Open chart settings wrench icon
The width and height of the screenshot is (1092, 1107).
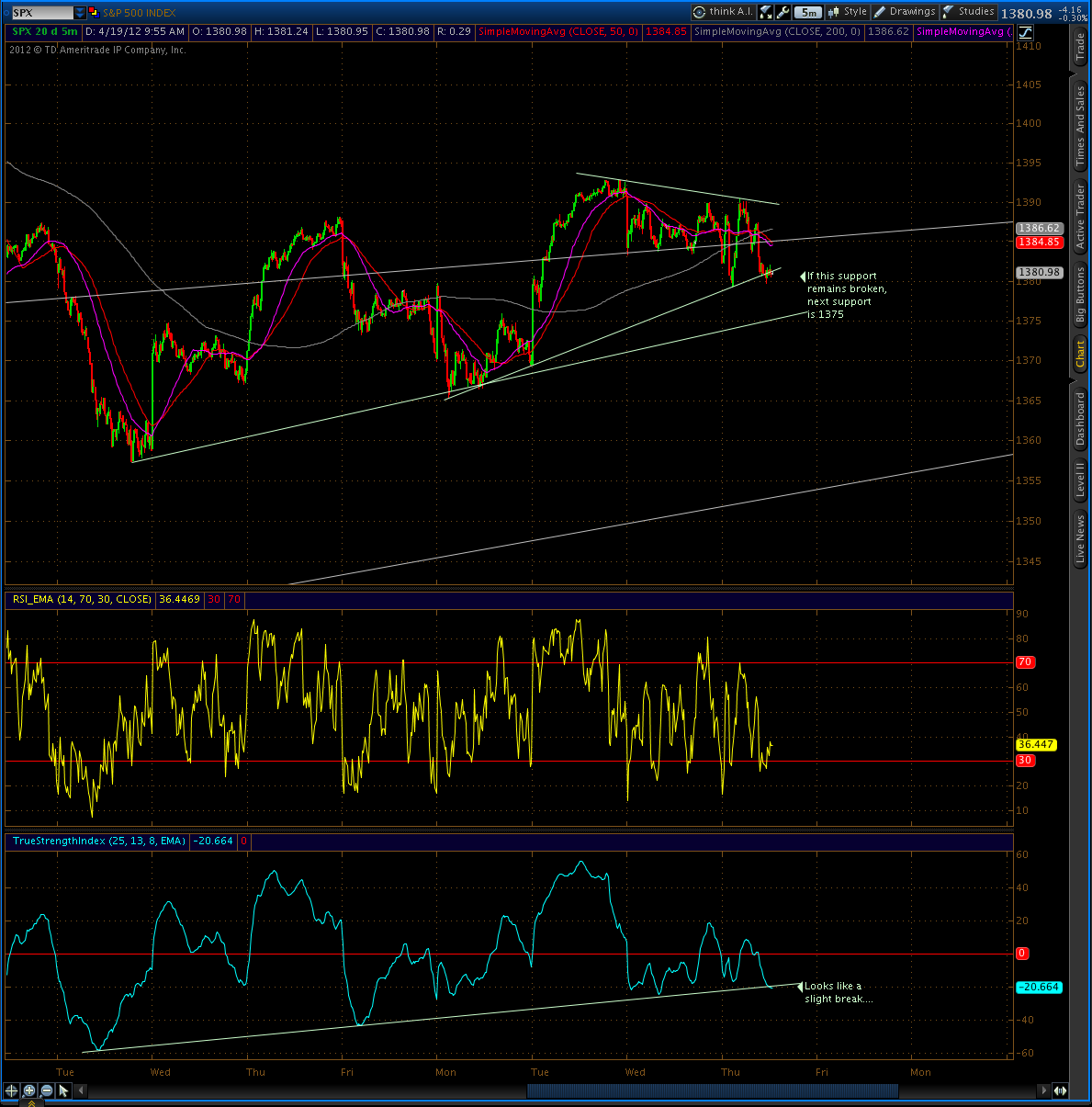pyautogui.click(x=782, y=12)
